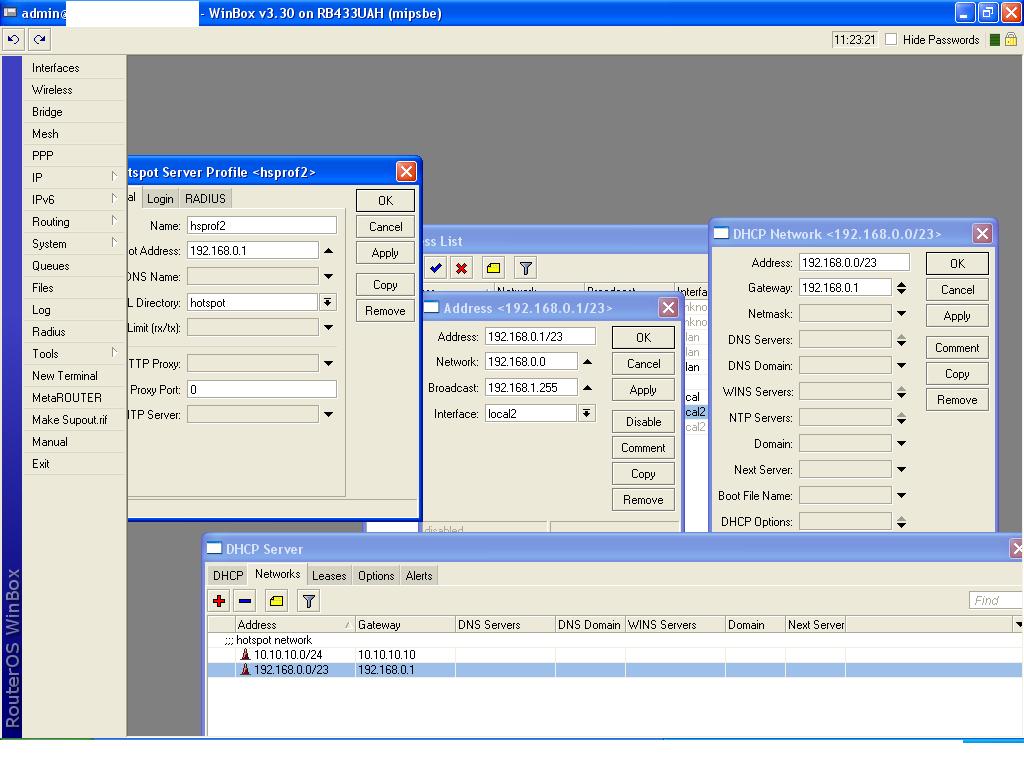Click the blue checkmark enable icon
Image resolution: width=1024 pixels, height=768 pixels.
436,268
